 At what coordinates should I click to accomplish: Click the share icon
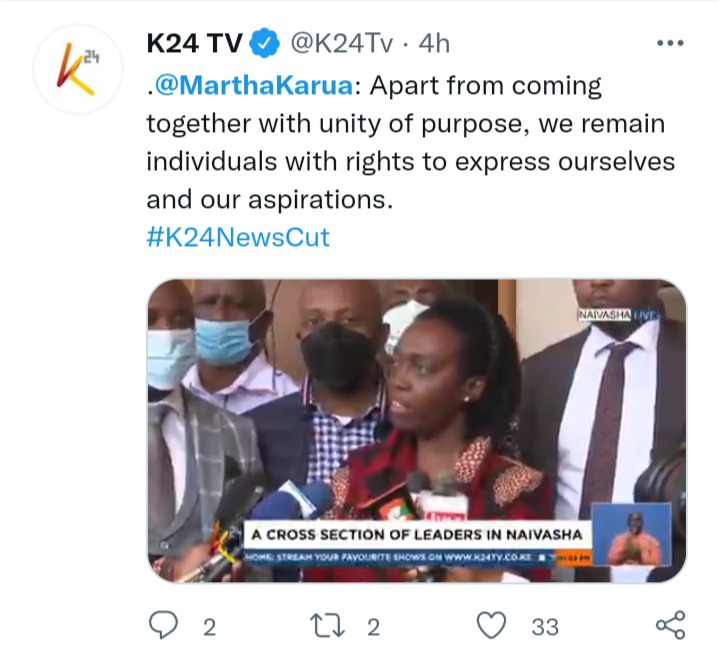[x=670, y=625]
